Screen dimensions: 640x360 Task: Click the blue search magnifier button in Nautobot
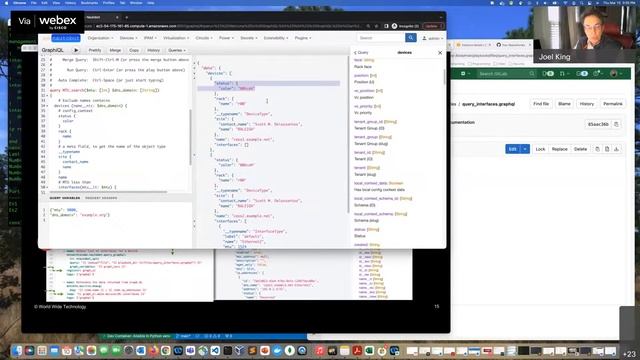[x=411, y=38]
